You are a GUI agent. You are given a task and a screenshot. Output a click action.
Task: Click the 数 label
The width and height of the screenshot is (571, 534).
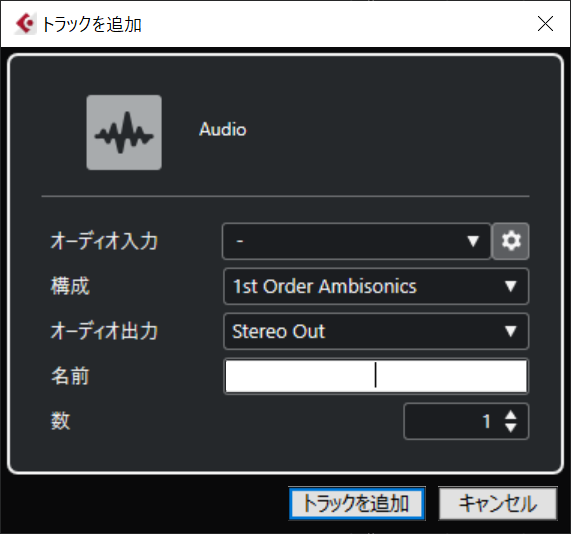(60, 421)
